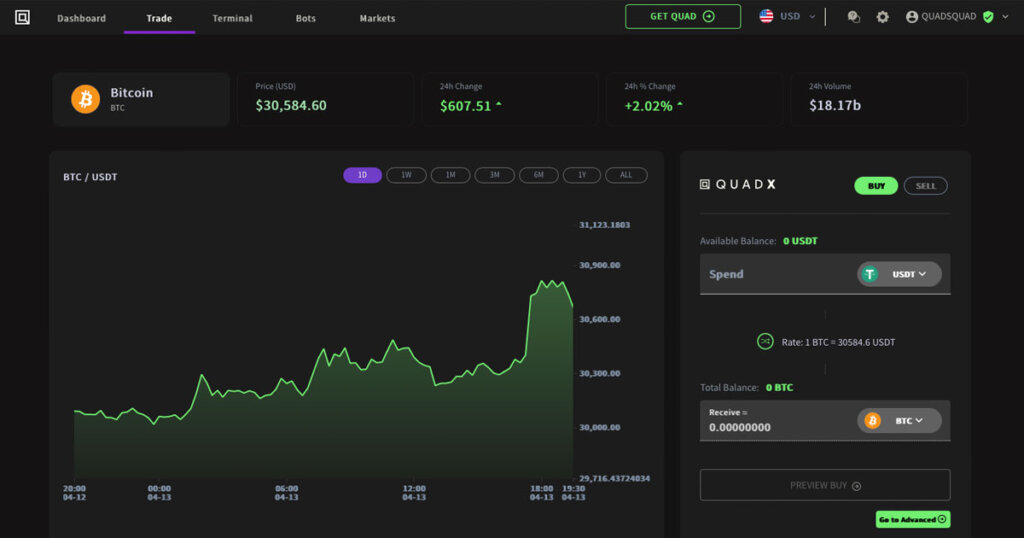This screenshot has width=1024, height=538.
Task: Click the 12:00 04-13 time axis label
Action: tap(414, 493)
